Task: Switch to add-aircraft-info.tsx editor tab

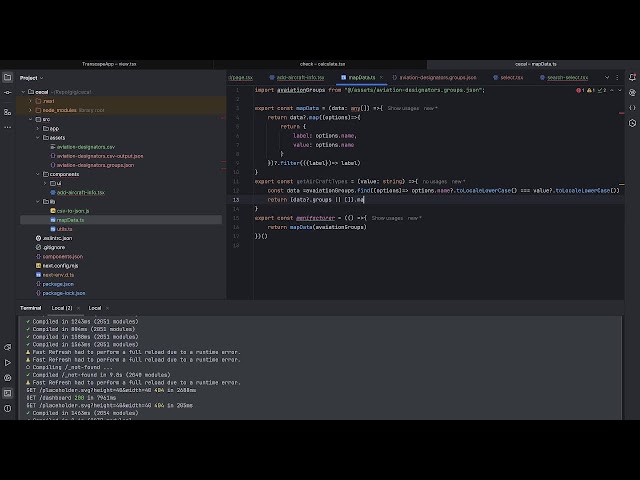Action: click(x=297, y=77)
